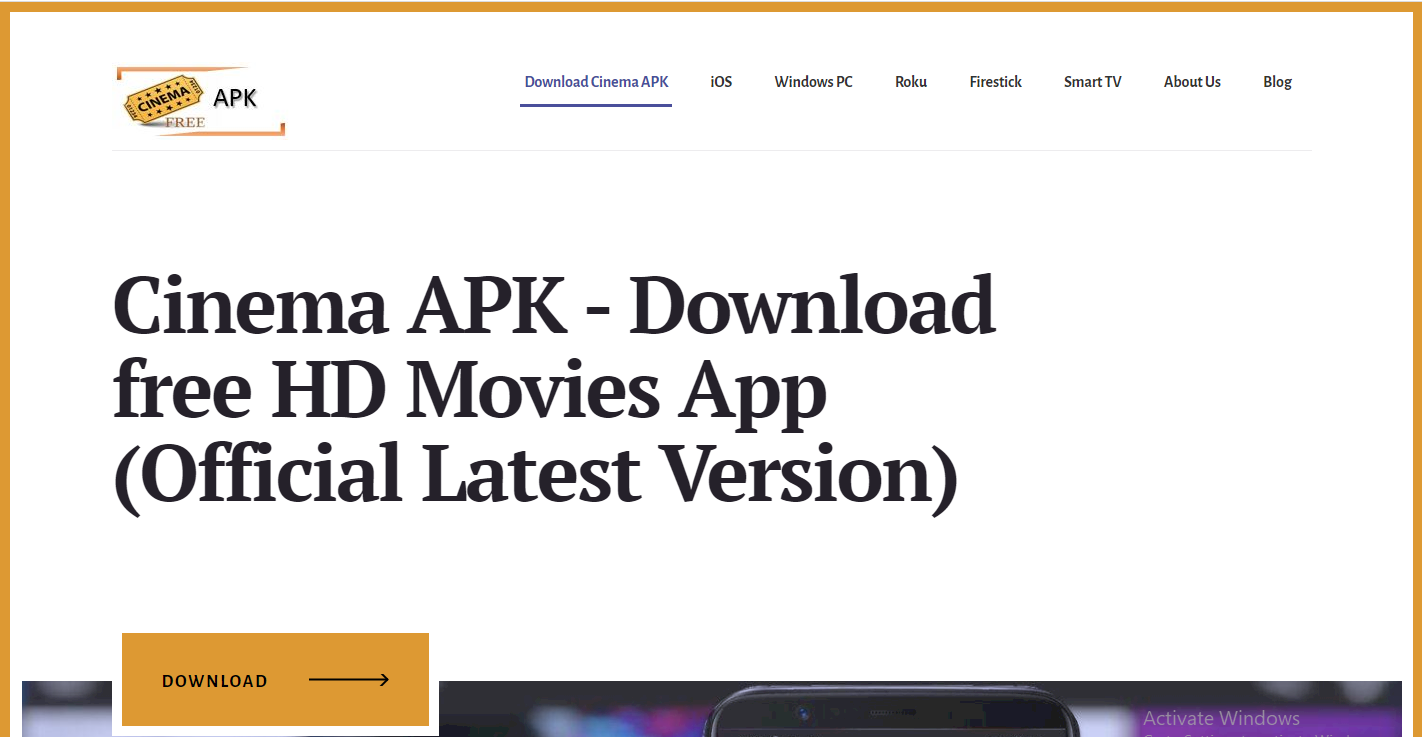Select Roku in the navigation bar
The width and height of the screenshot is (1422, 737).
911,82
